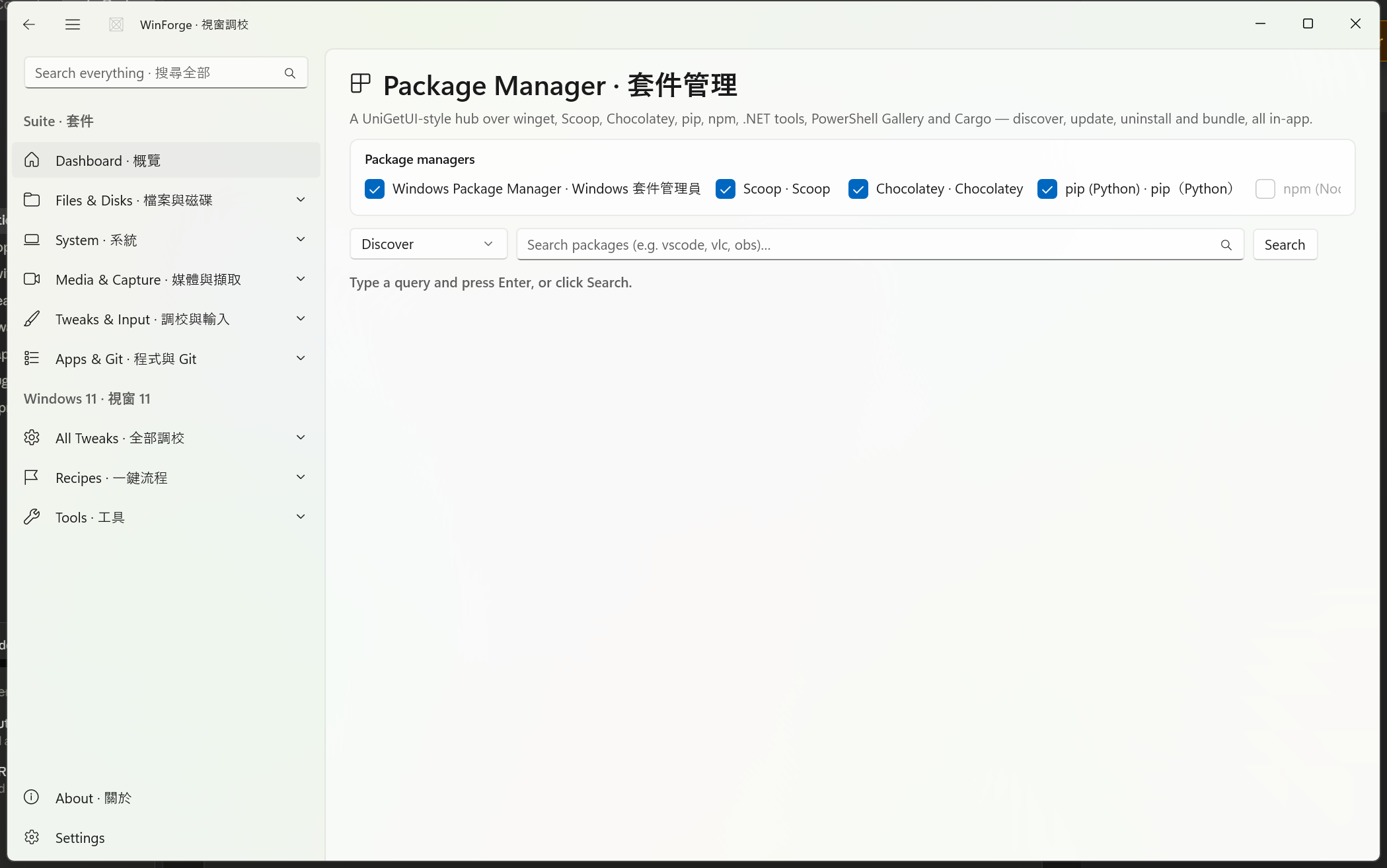Open the About · 關於 page
Screen dimensions: 1387x868
[166, 798]
